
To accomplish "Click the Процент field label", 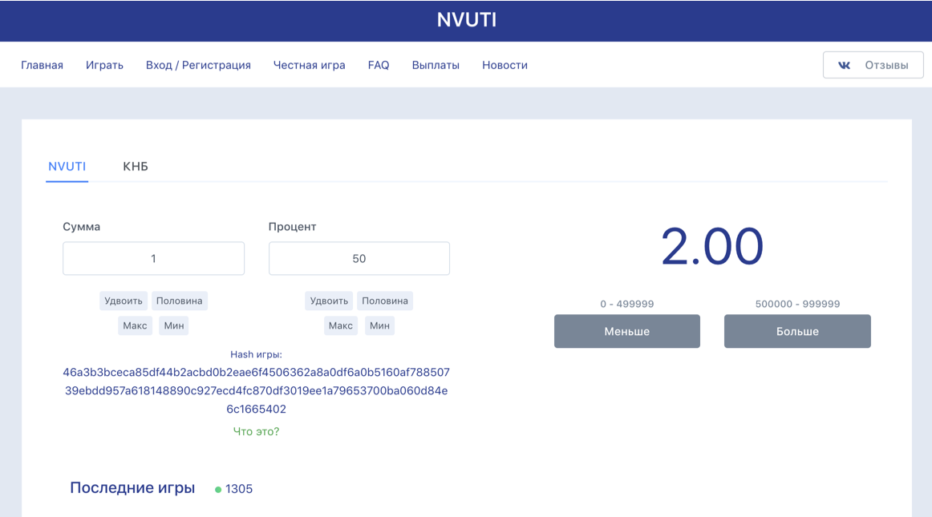I will [292, 226].
